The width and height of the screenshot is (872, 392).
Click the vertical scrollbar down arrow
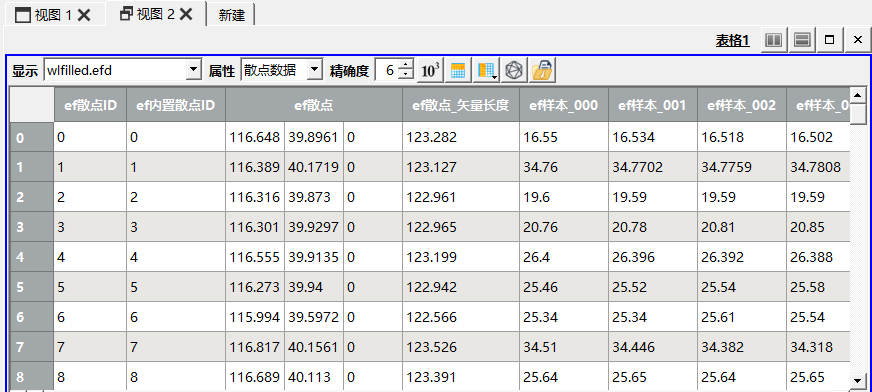pyautogui.click(x=858, y=381)
